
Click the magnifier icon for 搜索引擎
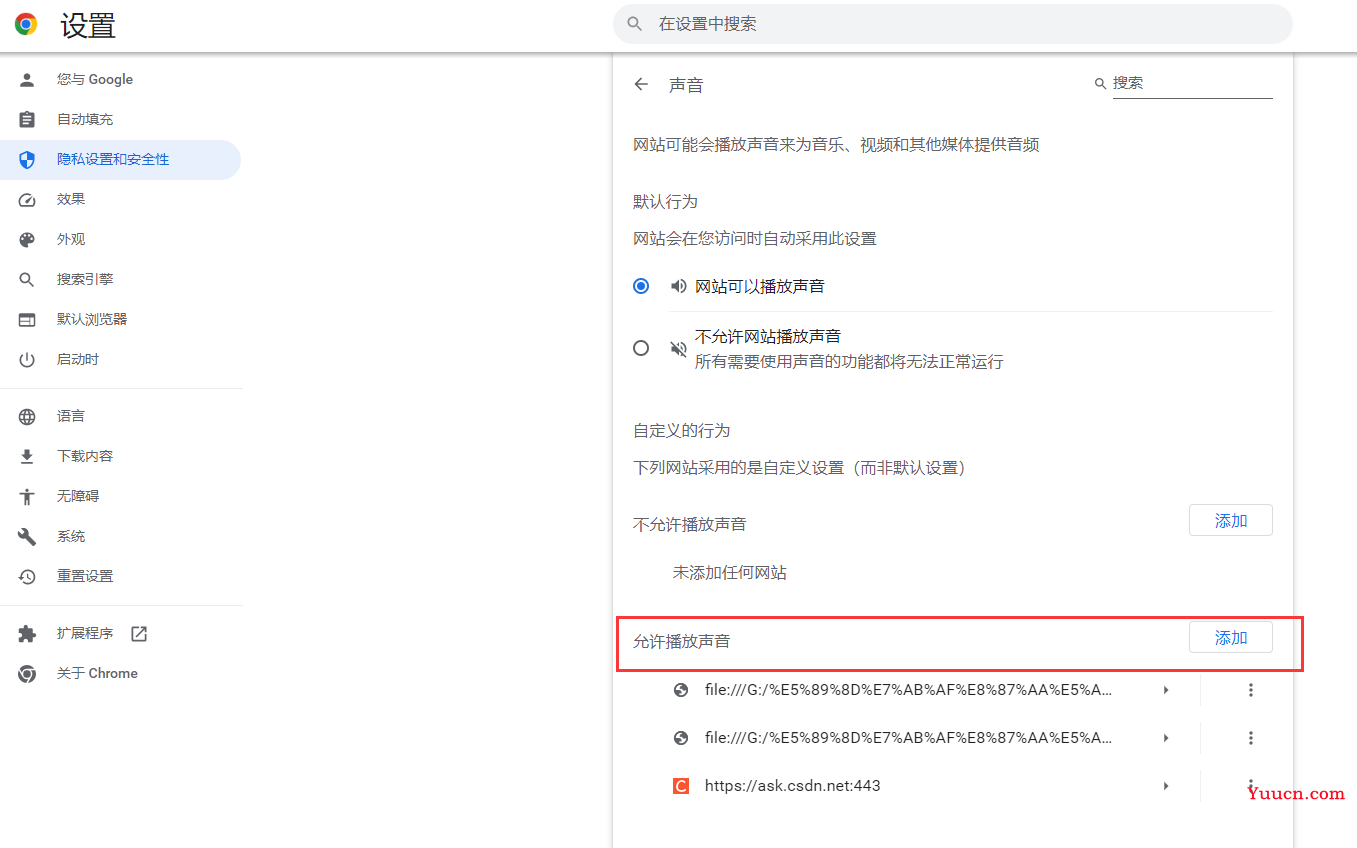(27, 279)
